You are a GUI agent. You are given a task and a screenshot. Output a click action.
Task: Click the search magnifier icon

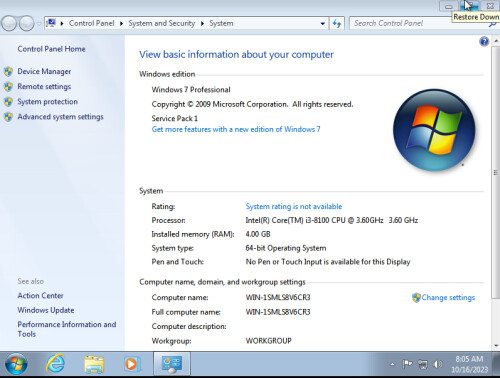pyautogui.click(x=493, y=25)
